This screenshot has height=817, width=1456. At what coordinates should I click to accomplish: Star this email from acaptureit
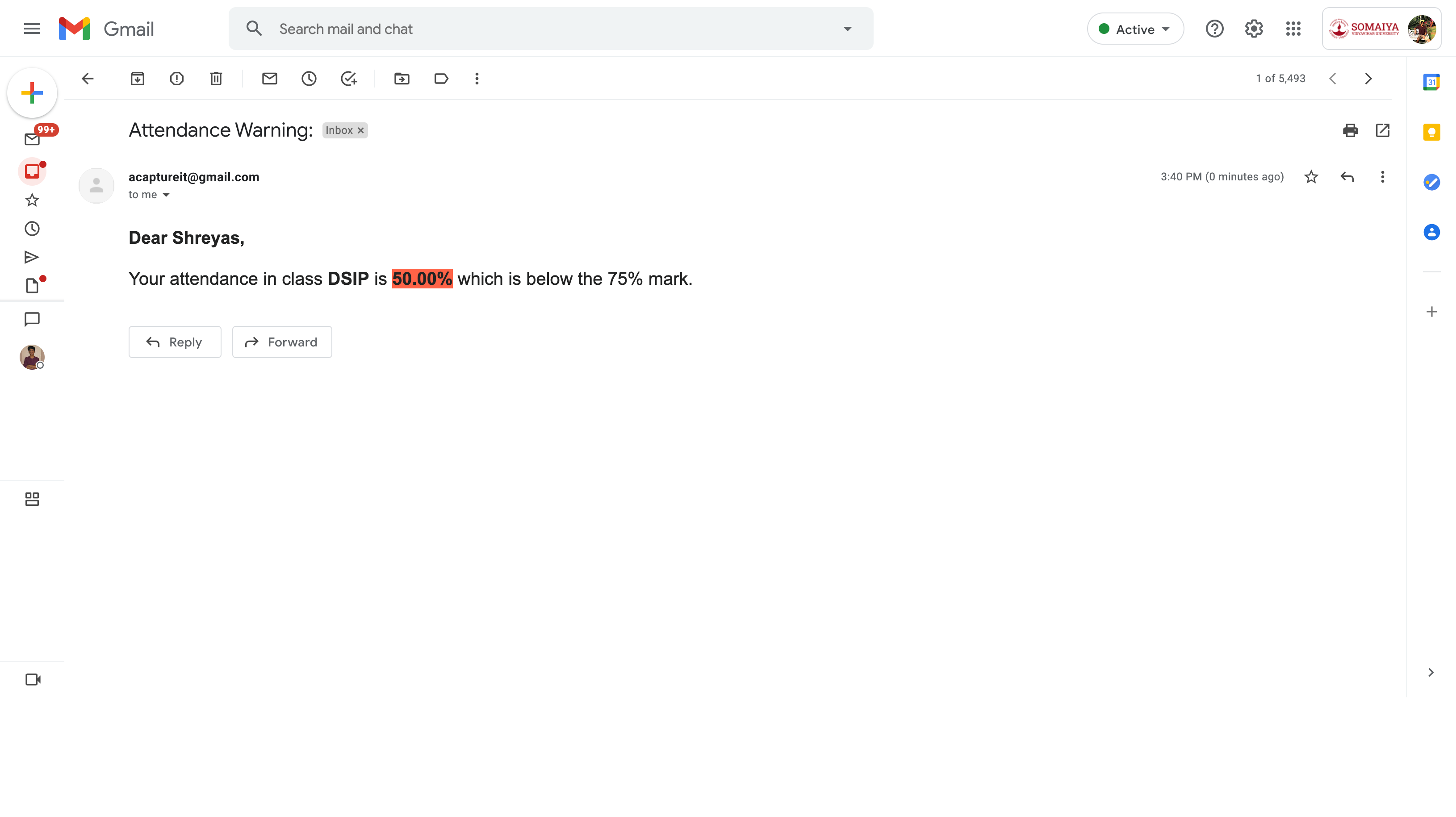tap(1311, 177)
